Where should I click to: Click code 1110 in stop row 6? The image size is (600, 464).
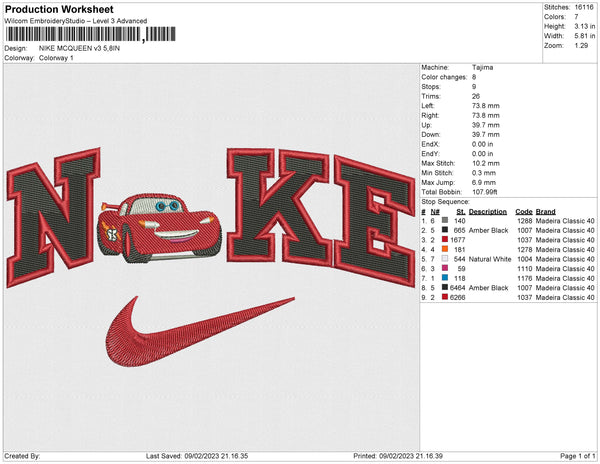525,269
